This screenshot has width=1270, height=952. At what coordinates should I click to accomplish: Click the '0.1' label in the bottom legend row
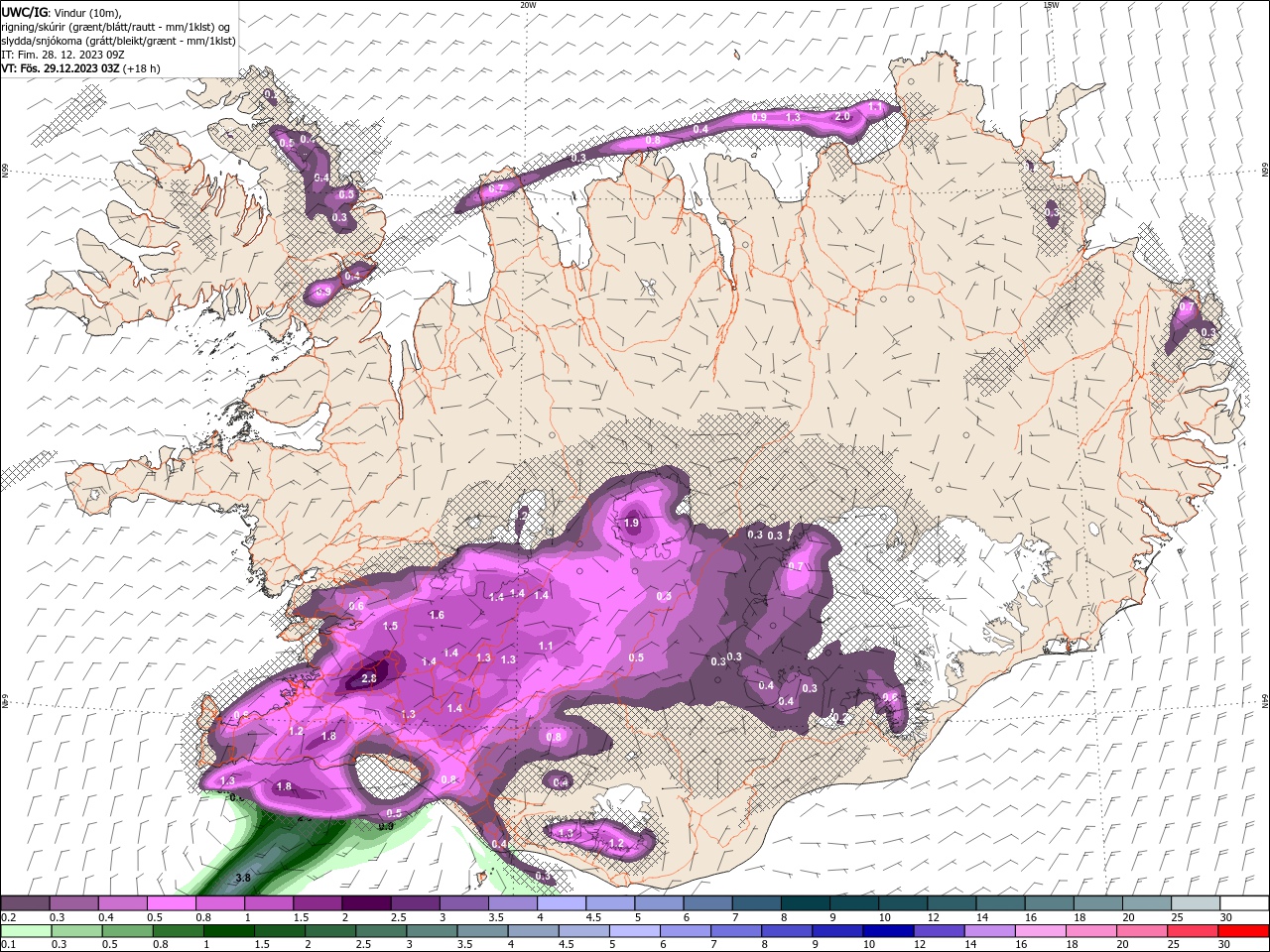tap(8, 945)
